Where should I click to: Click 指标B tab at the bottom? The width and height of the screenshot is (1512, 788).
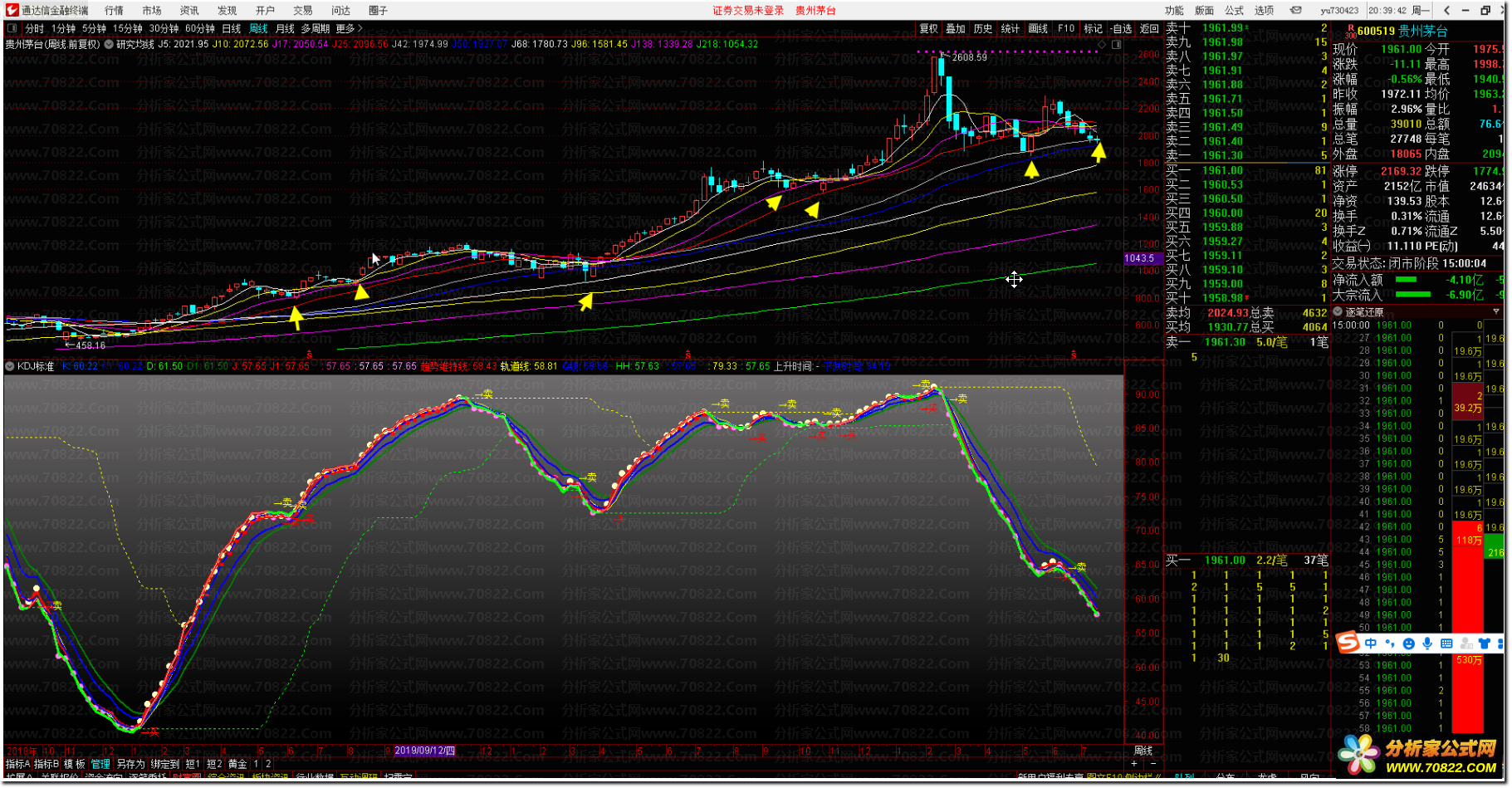tap(46, 764)
